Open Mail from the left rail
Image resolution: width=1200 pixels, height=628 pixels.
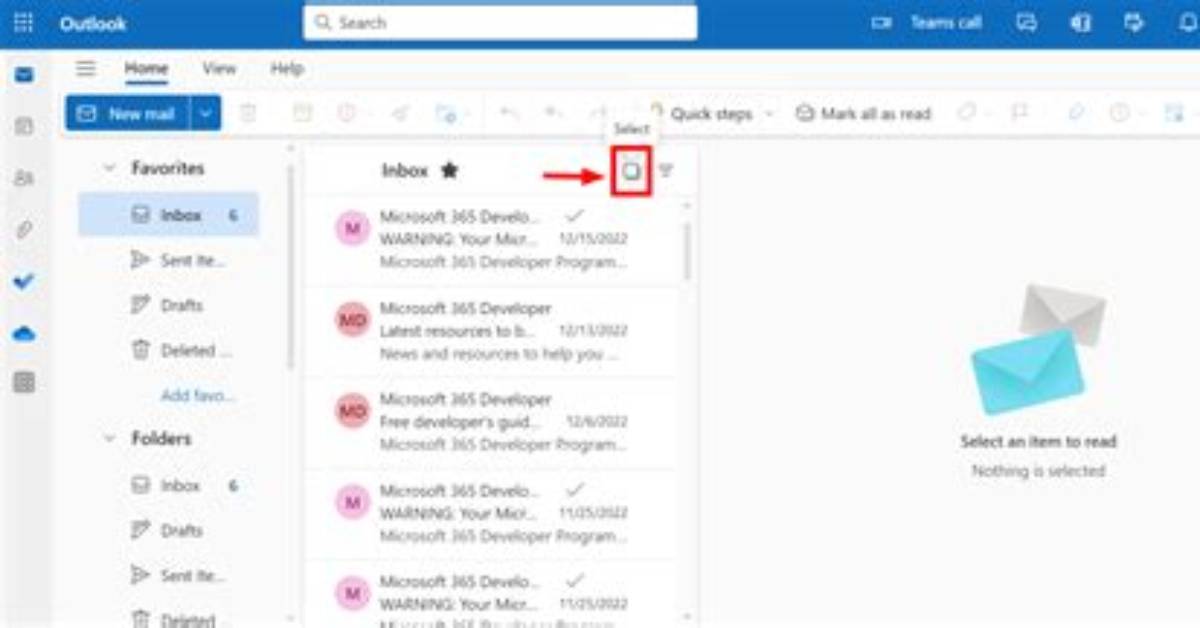[x=24, y=76]
